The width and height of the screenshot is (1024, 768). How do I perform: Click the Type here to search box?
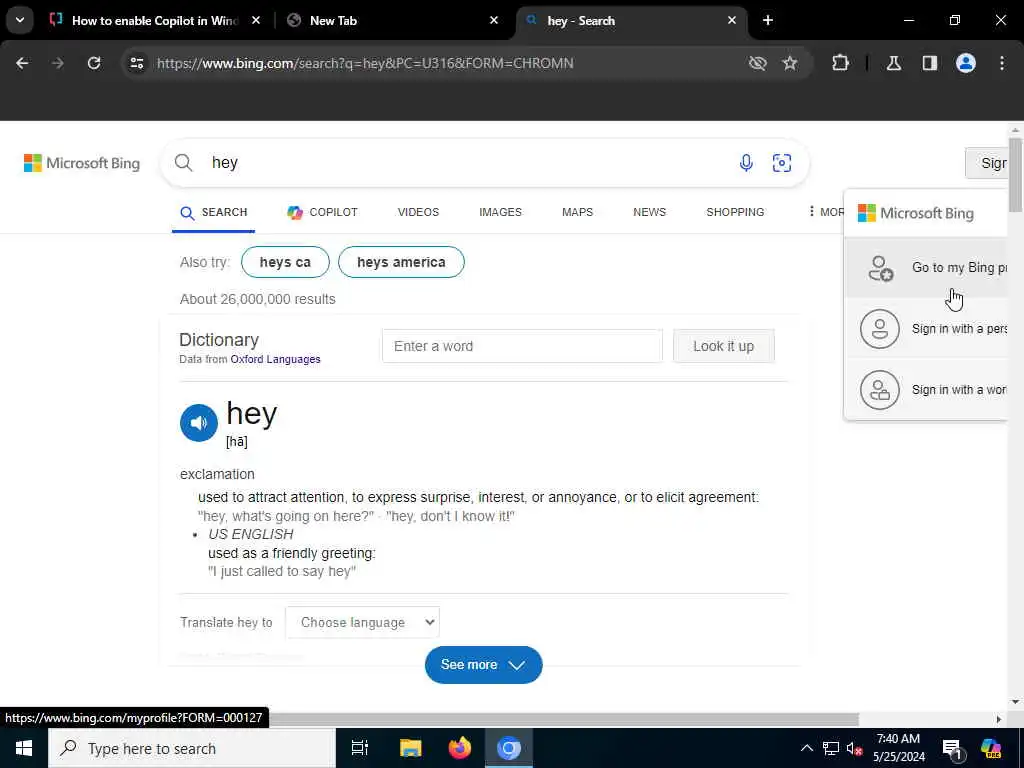(x=192, y=748)
